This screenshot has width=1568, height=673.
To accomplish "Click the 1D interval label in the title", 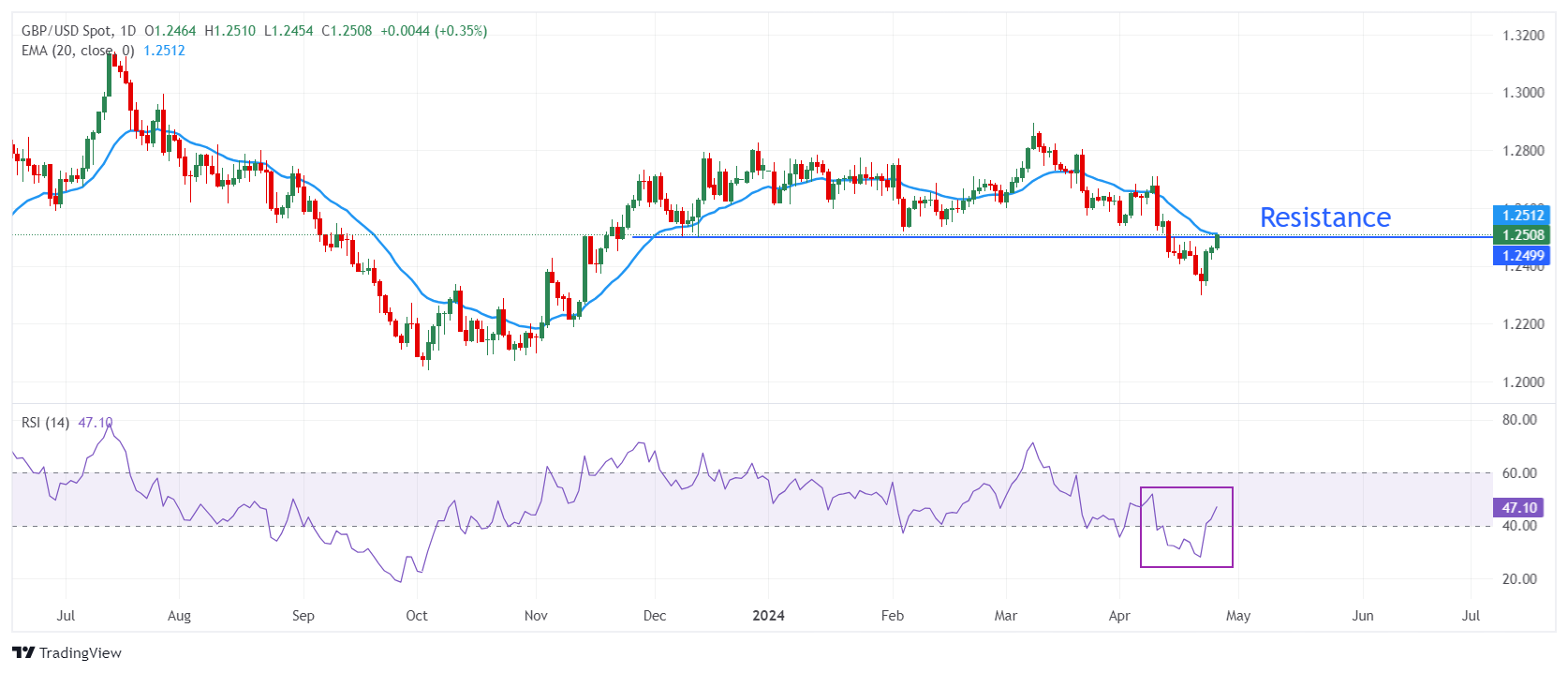I will [x=128, y=31].
